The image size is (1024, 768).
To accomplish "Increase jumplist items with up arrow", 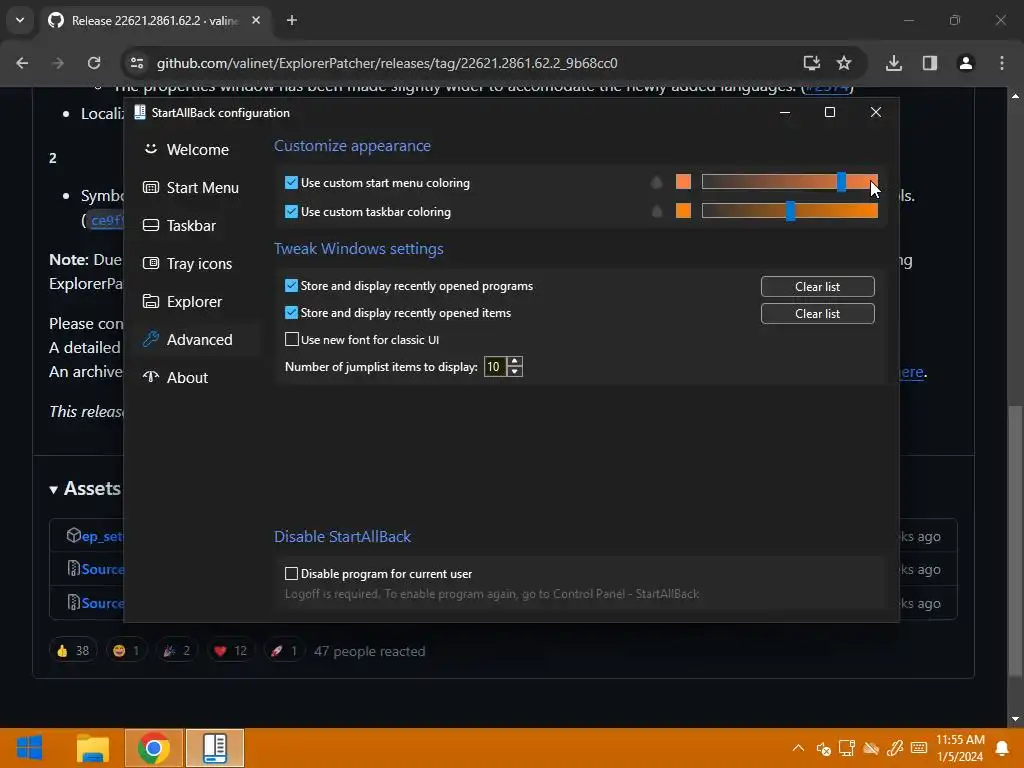I will (x=515, y=362).
